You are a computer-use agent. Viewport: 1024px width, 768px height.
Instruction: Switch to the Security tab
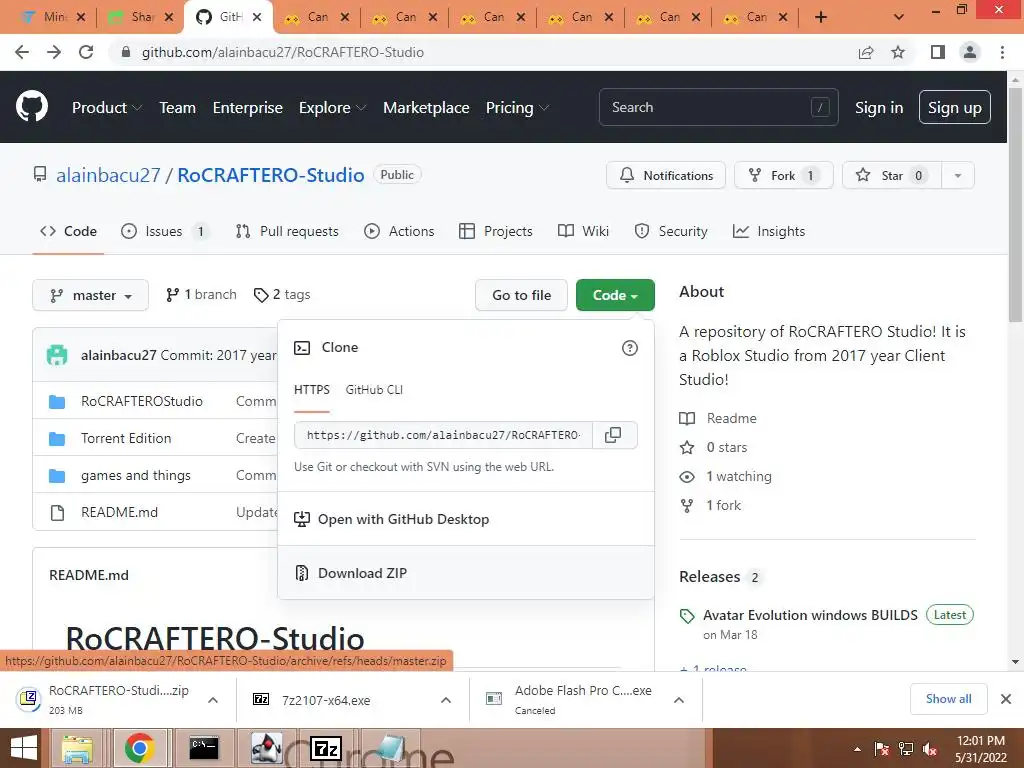point(671,231)
